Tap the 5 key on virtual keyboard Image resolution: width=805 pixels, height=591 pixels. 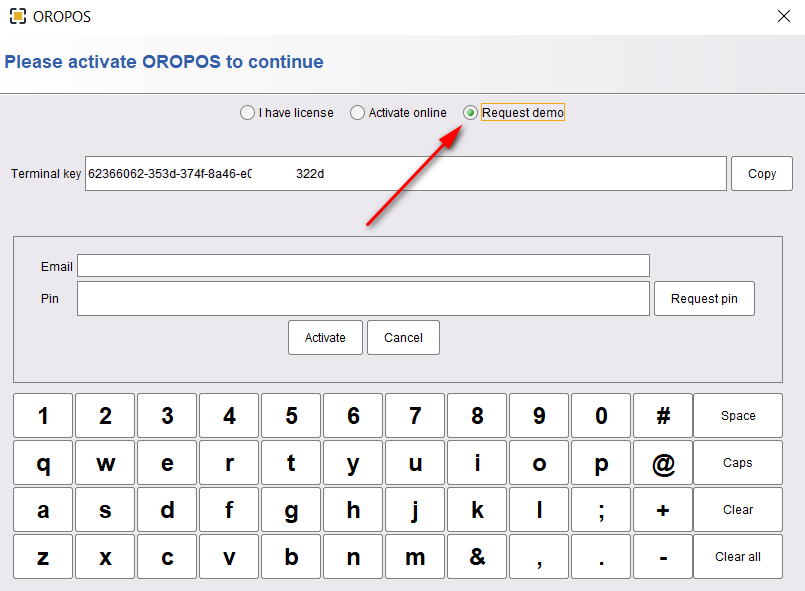pos(291,415)
